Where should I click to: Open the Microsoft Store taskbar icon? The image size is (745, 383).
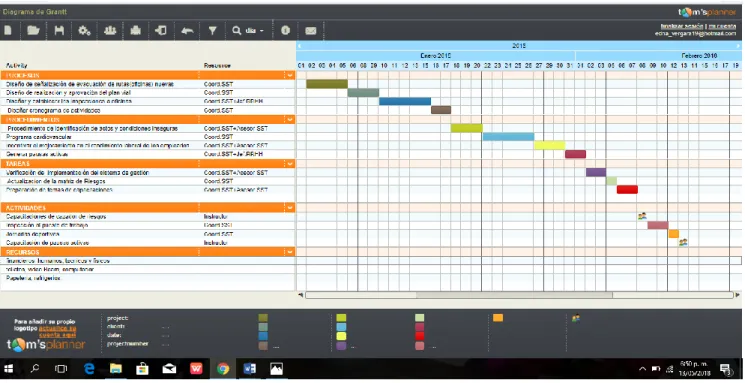pyautogui.click(x=142, y=369)
